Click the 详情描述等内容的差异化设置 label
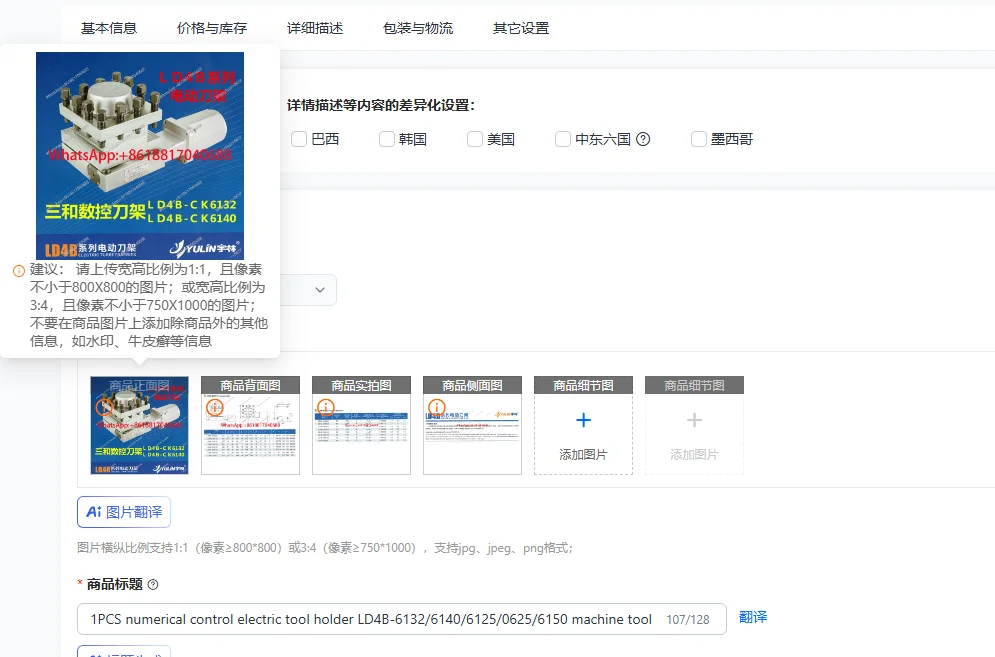Screen dimensions: 995x657 pyautogui.click(x=381, y=105)
